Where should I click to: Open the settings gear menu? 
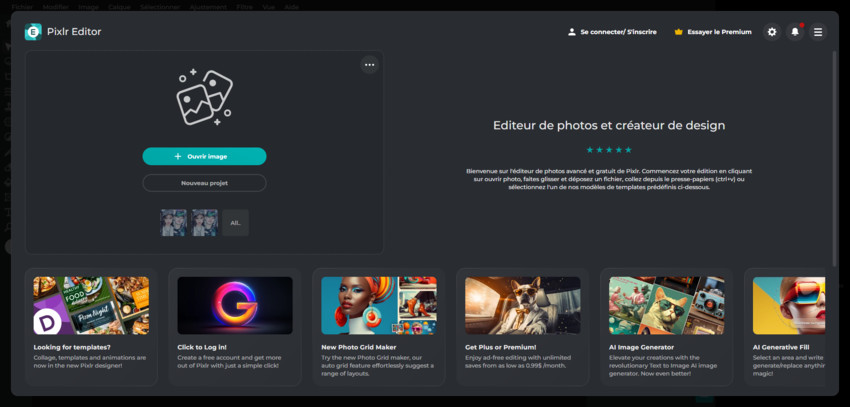(772, 32)
